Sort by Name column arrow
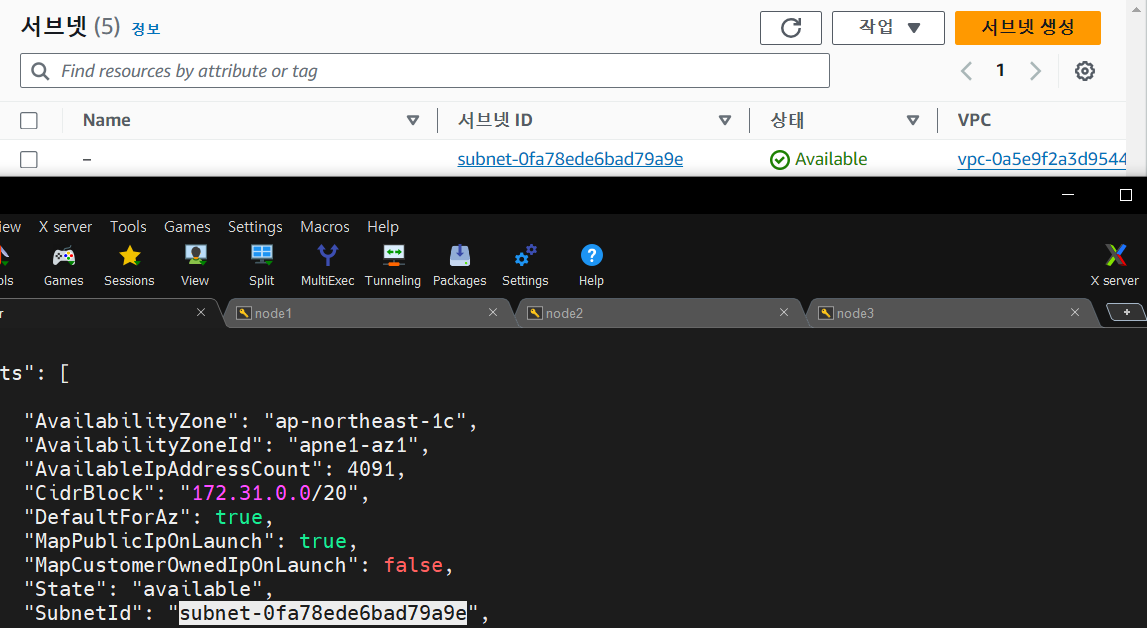 [413, 121]
